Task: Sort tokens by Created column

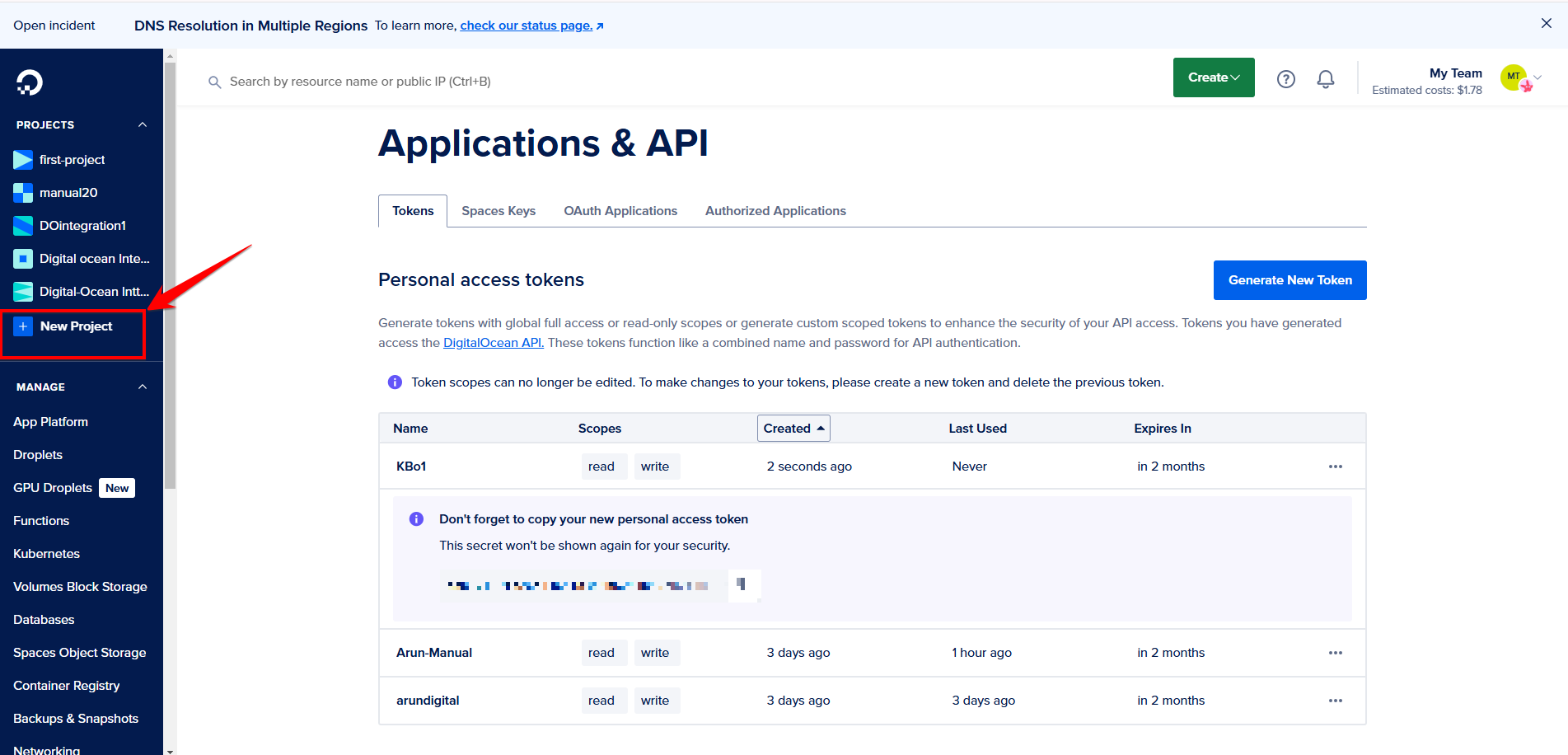Action: point(793,429)
